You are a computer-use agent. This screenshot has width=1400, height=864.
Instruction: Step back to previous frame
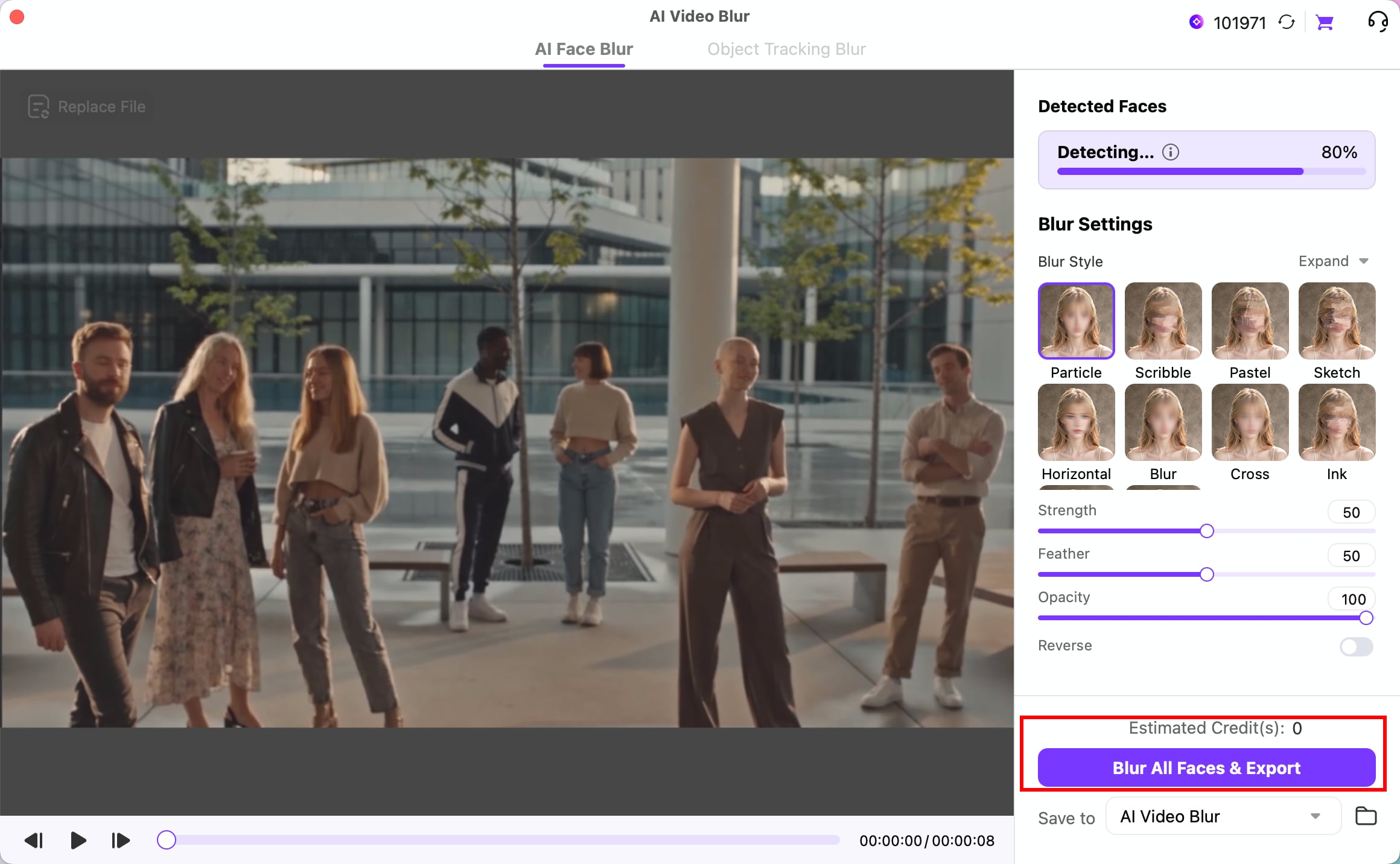click(34, 840)
